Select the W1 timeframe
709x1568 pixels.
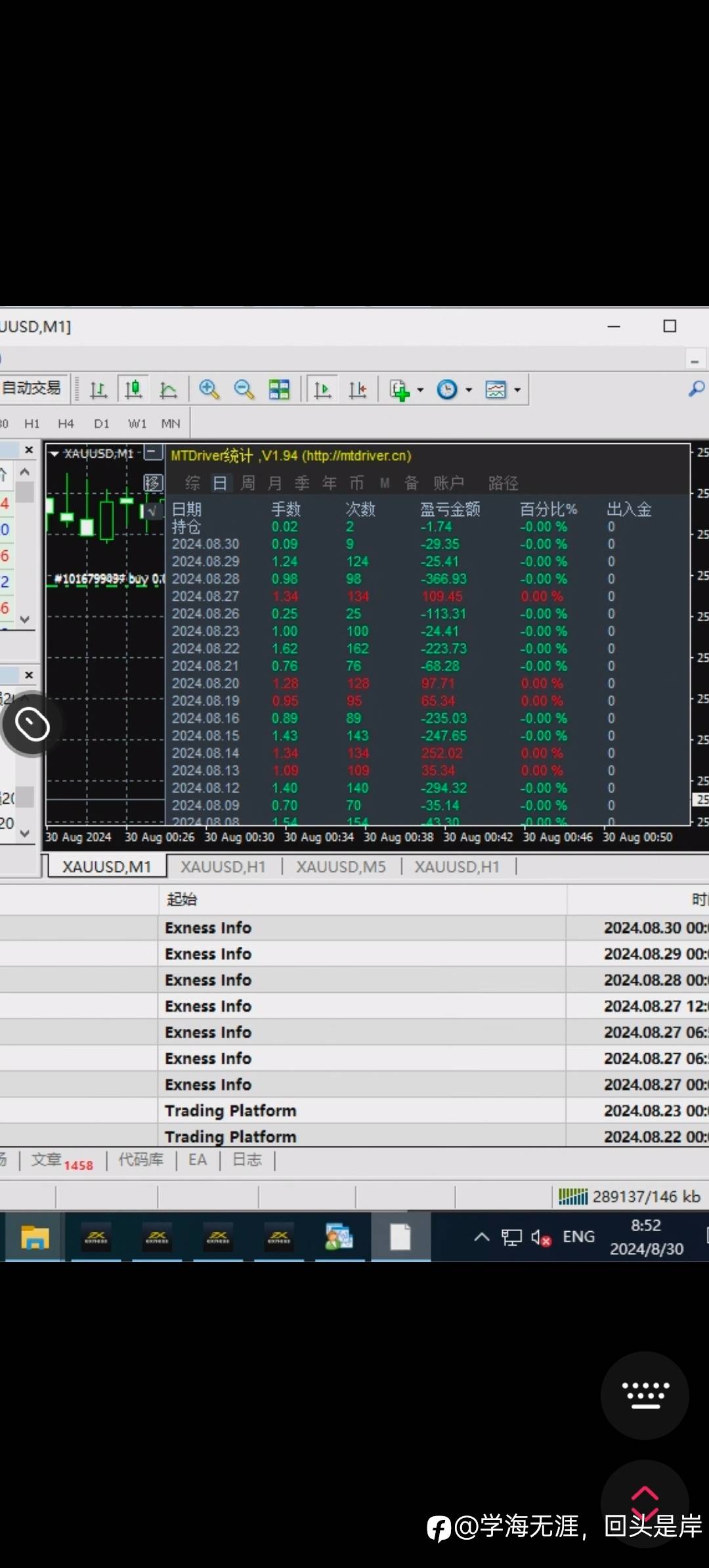(137, 424)
